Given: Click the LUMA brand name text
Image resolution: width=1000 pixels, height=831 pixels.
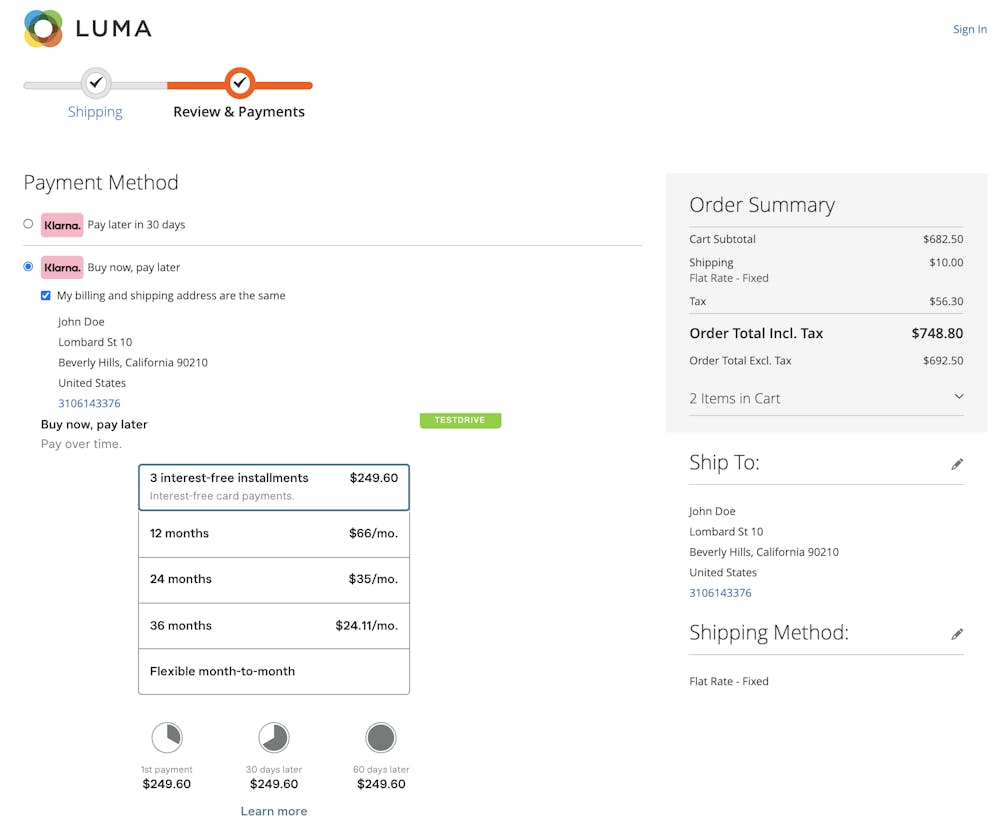Looking at the screenshot, I should tap(114, 29).
